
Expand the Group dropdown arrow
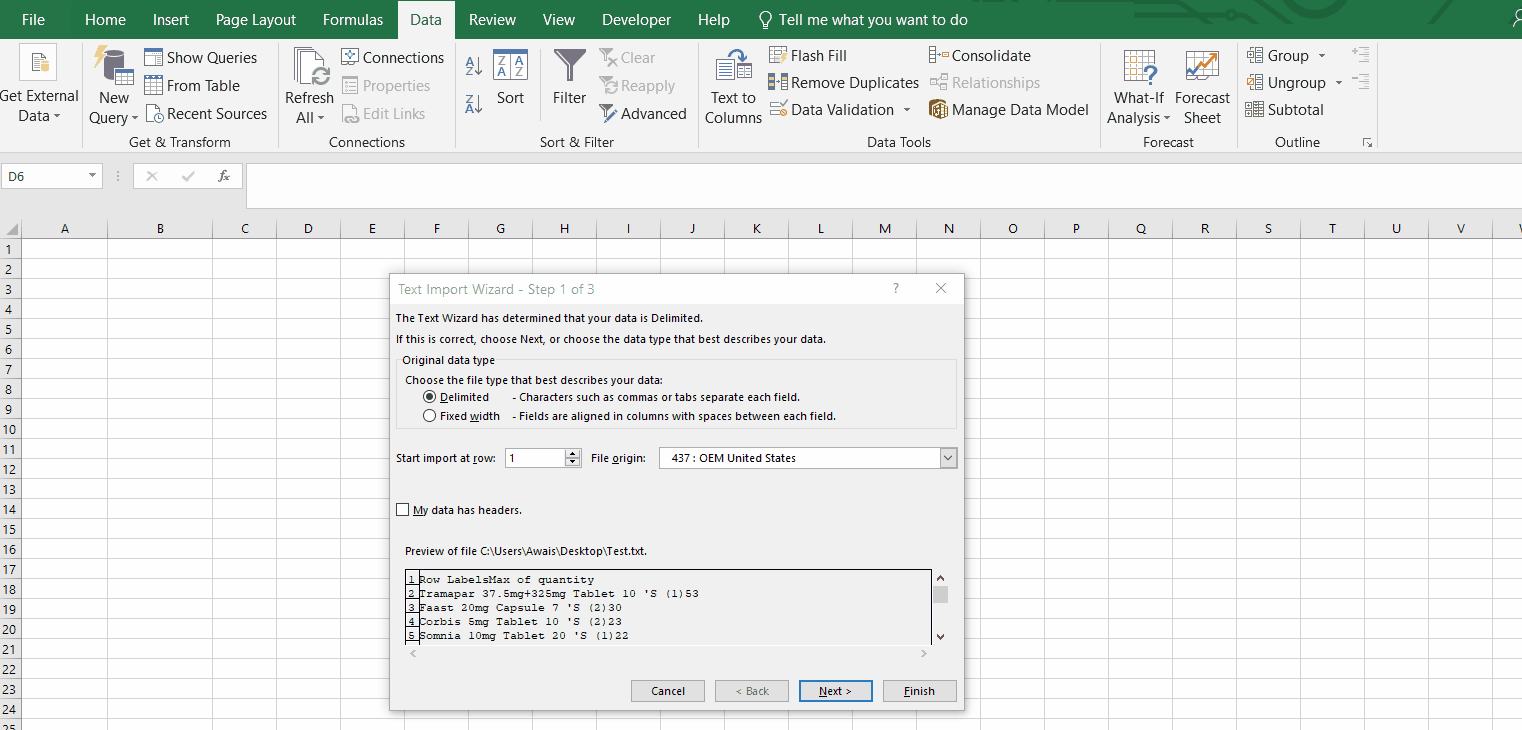coord(1322,55)
